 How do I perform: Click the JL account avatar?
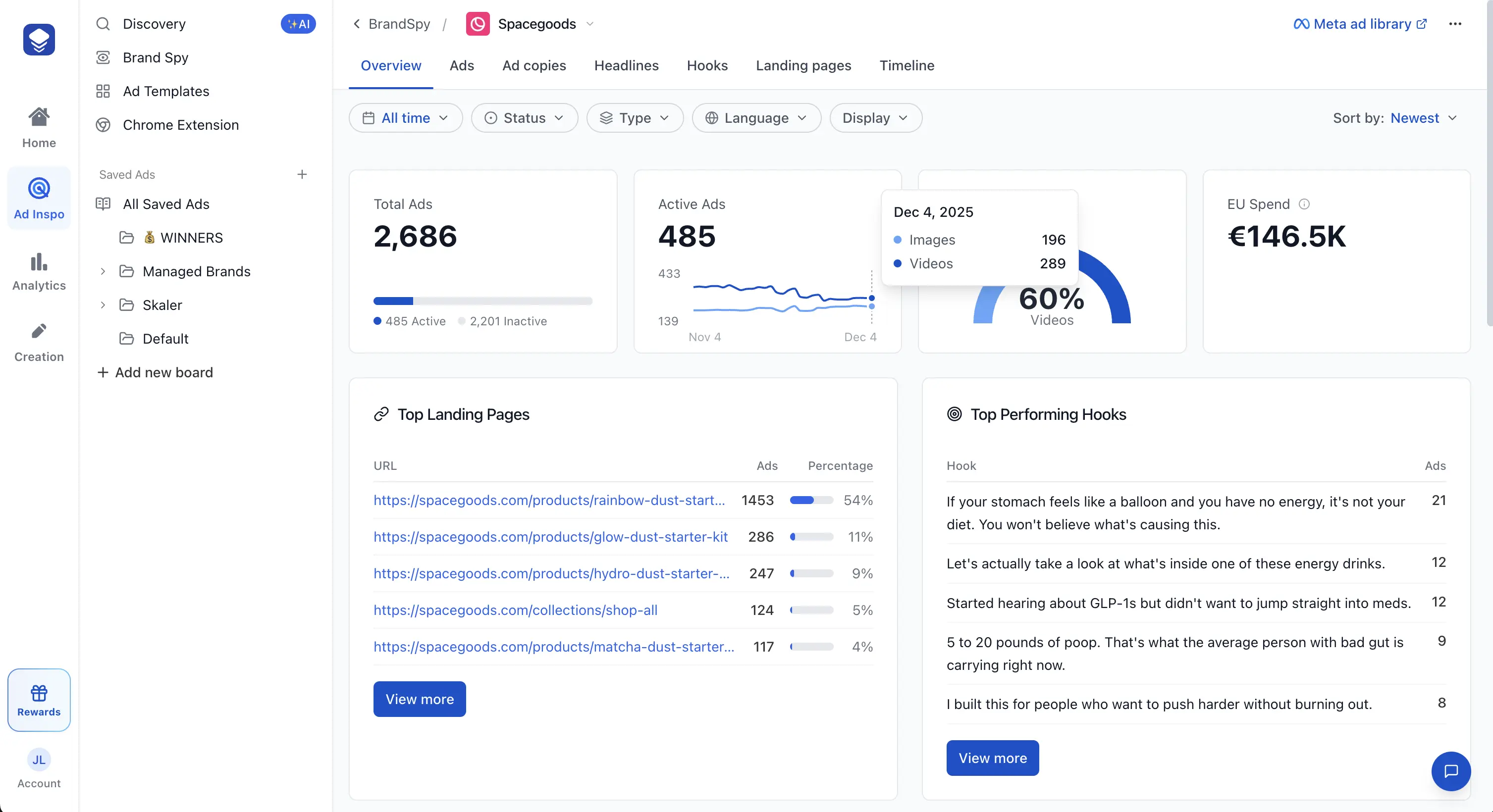(39, 760)
